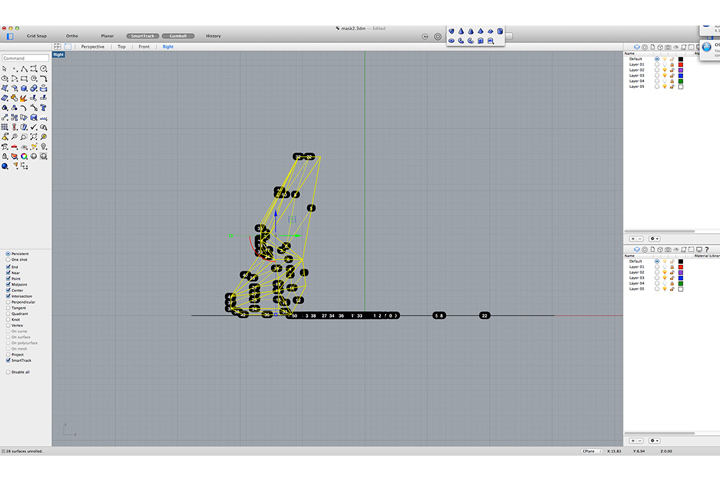Open the plus/minus menu in the upper layers panel
The width and height of the screenshot is (720, 480).
tap(636, 239)
